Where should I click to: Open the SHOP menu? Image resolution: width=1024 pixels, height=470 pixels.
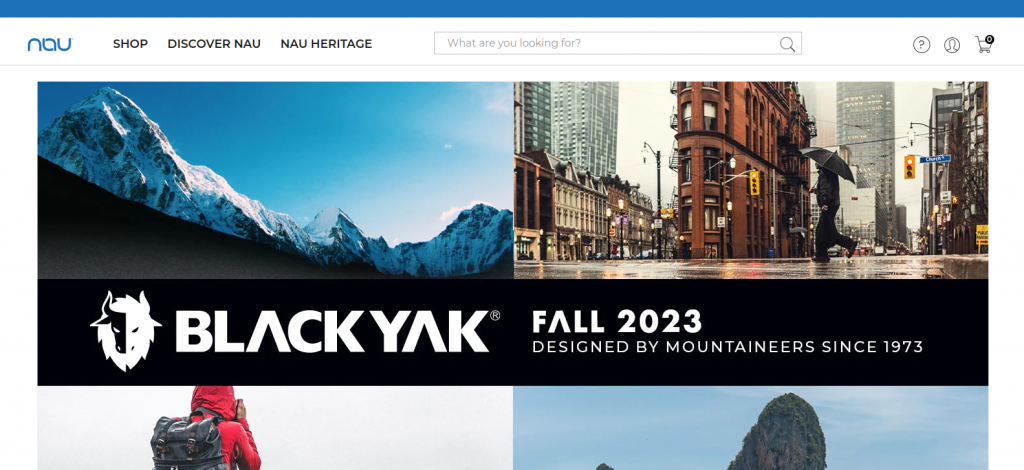pos(130,44)
